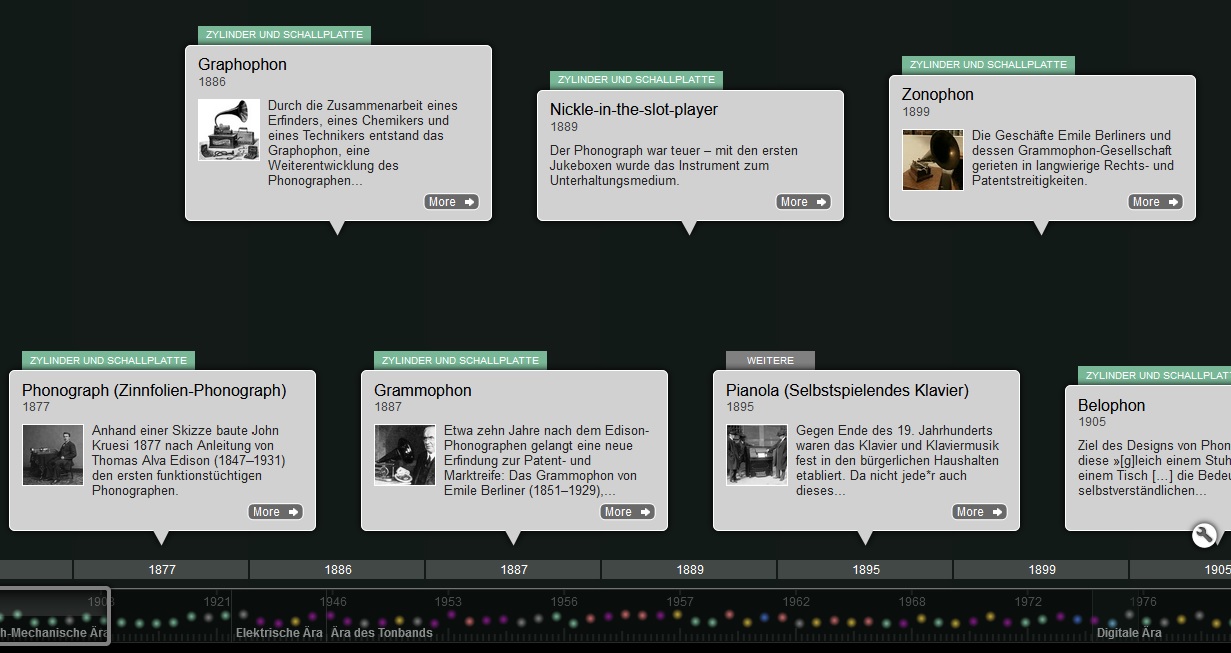Click More on the Zonophon card
Image resolution: width=1231 pixels, height=653 pixels.
coord(1155,202)
